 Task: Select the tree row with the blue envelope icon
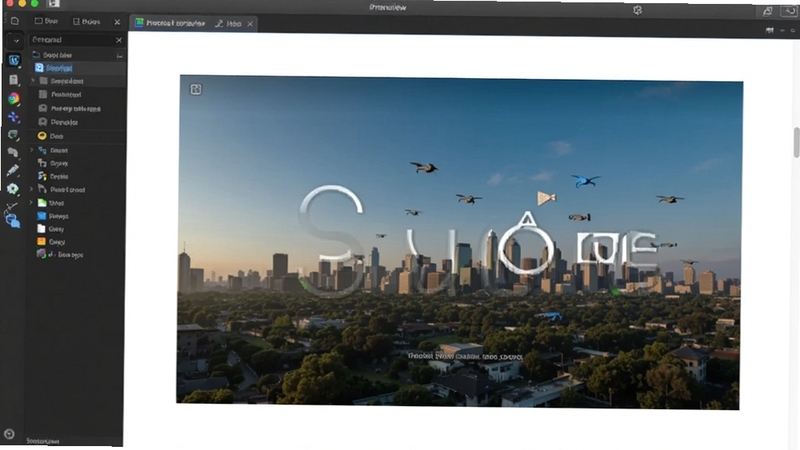point(77,216)
